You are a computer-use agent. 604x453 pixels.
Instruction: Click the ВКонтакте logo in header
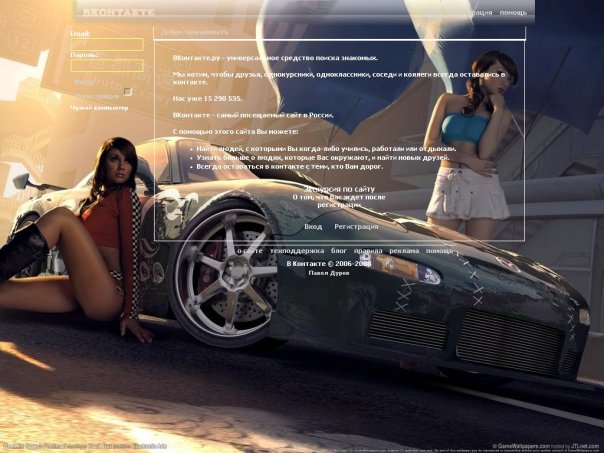[119, 13]
